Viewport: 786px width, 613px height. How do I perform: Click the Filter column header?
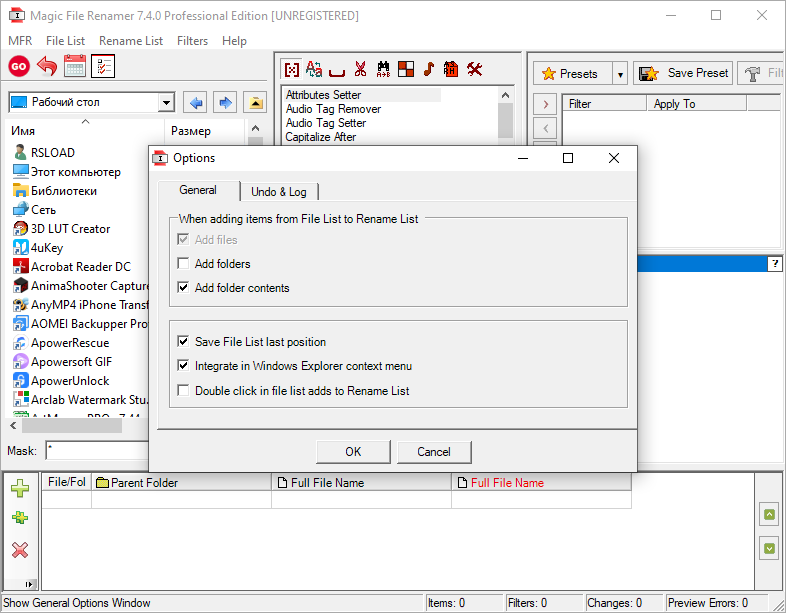tap(604, 104)
